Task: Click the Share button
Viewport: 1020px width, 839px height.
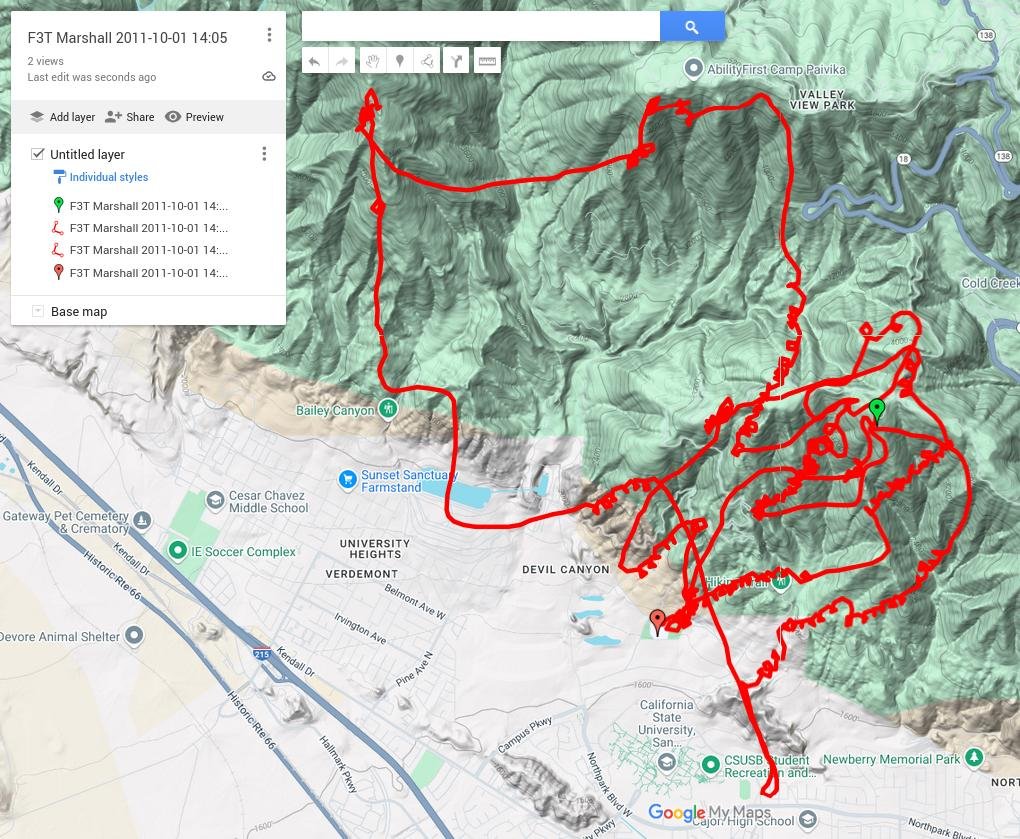Action: pyautogui.click(x=129, y=117)
